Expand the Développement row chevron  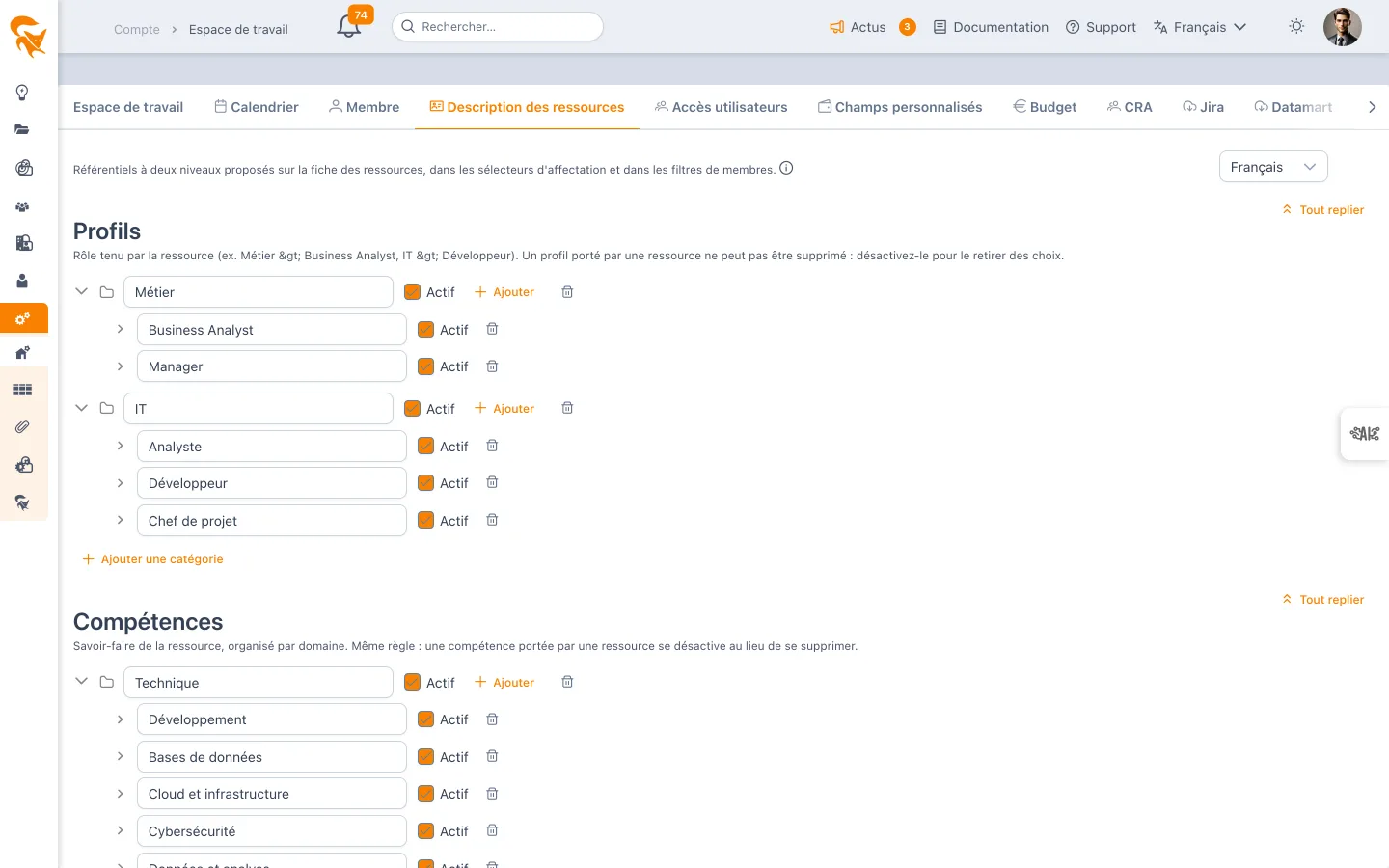[x=120, y=719]
